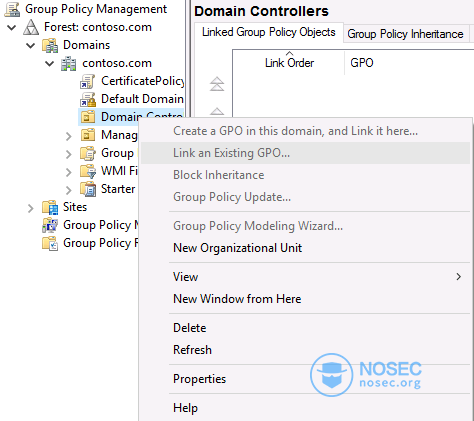The height and width of the screenshot is (421, 474).
Task: Choose Refresh in the context menu
Action: coord(305,350)
